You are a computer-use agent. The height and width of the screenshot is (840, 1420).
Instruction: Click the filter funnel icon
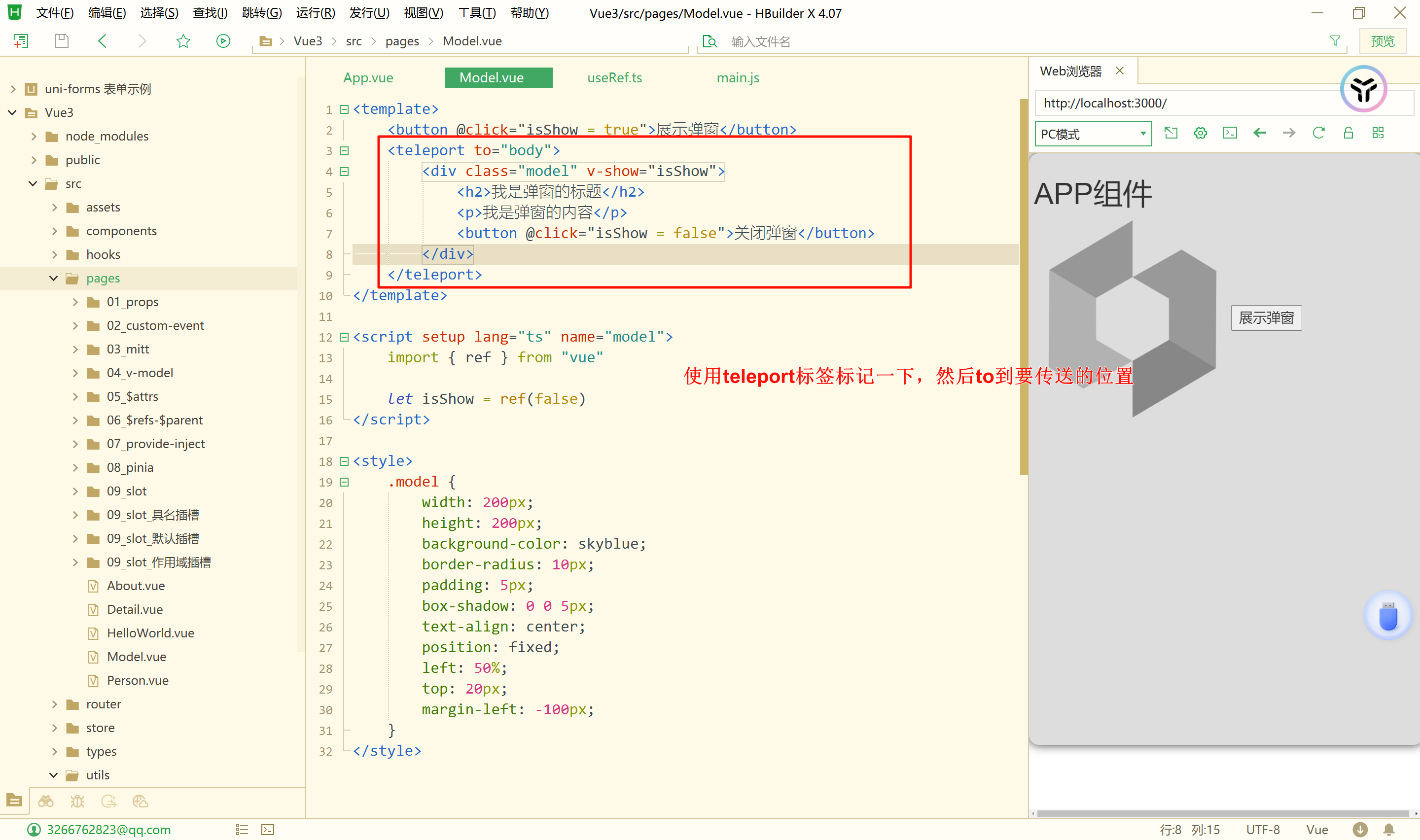click(x=1335, y=41)
